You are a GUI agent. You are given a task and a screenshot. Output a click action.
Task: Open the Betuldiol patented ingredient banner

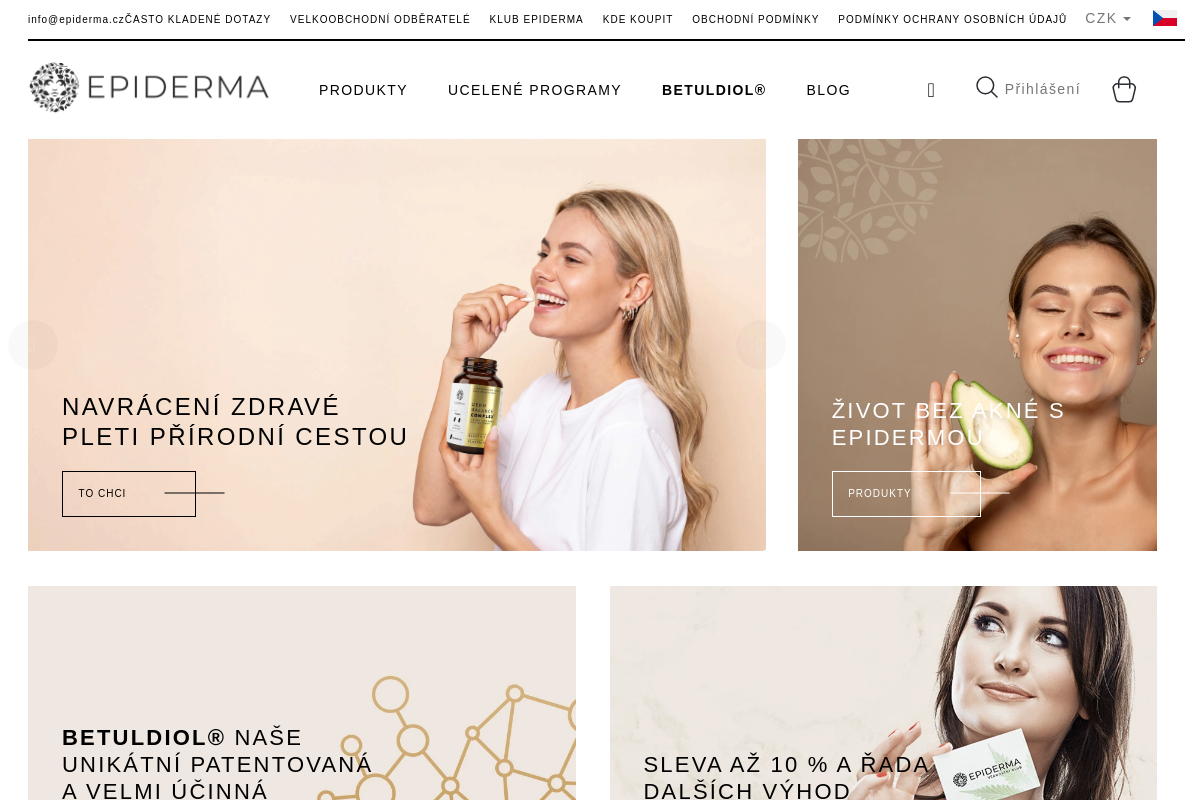pyautogui.click(x=302, y=693)
